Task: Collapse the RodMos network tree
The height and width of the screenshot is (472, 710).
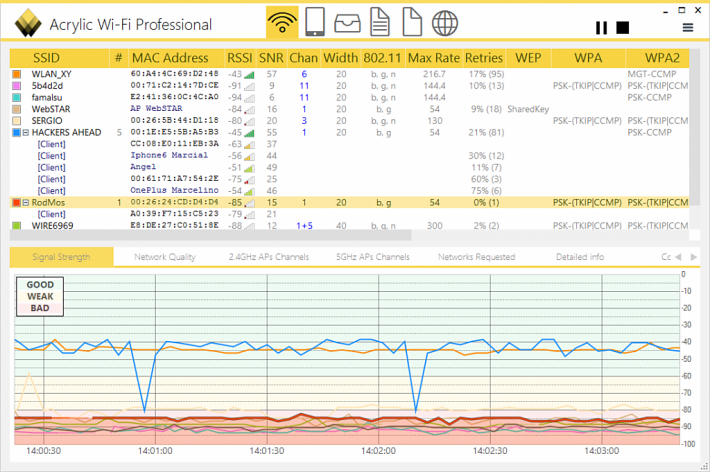Action: pos(26,202)
